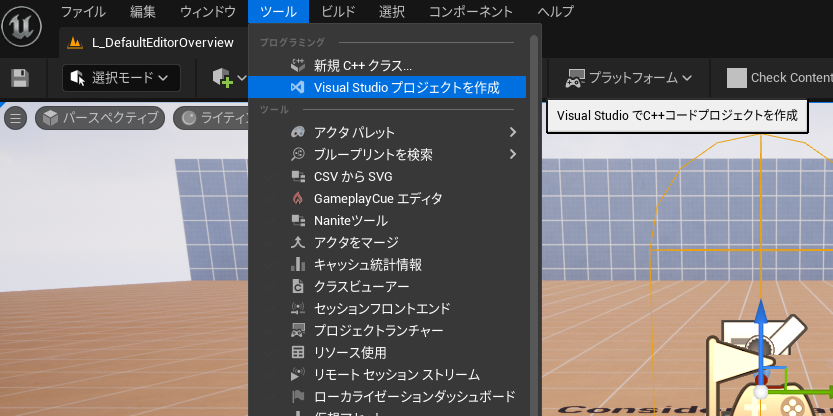Click the save floppy disk icon
Screen dimensions: 833x416
click(20, 78)
